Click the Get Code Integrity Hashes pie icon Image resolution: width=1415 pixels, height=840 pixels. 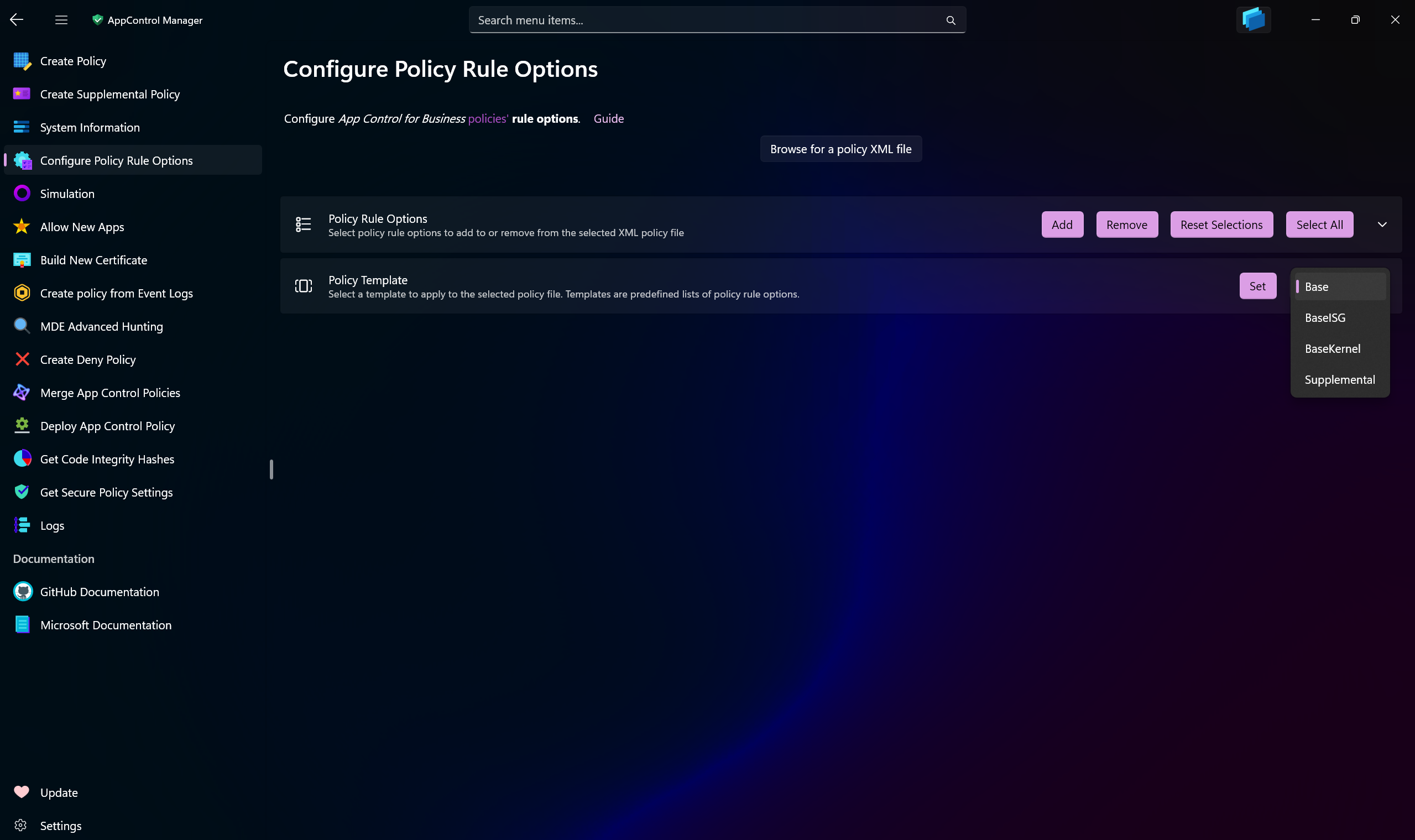click(x=22, y=459)
